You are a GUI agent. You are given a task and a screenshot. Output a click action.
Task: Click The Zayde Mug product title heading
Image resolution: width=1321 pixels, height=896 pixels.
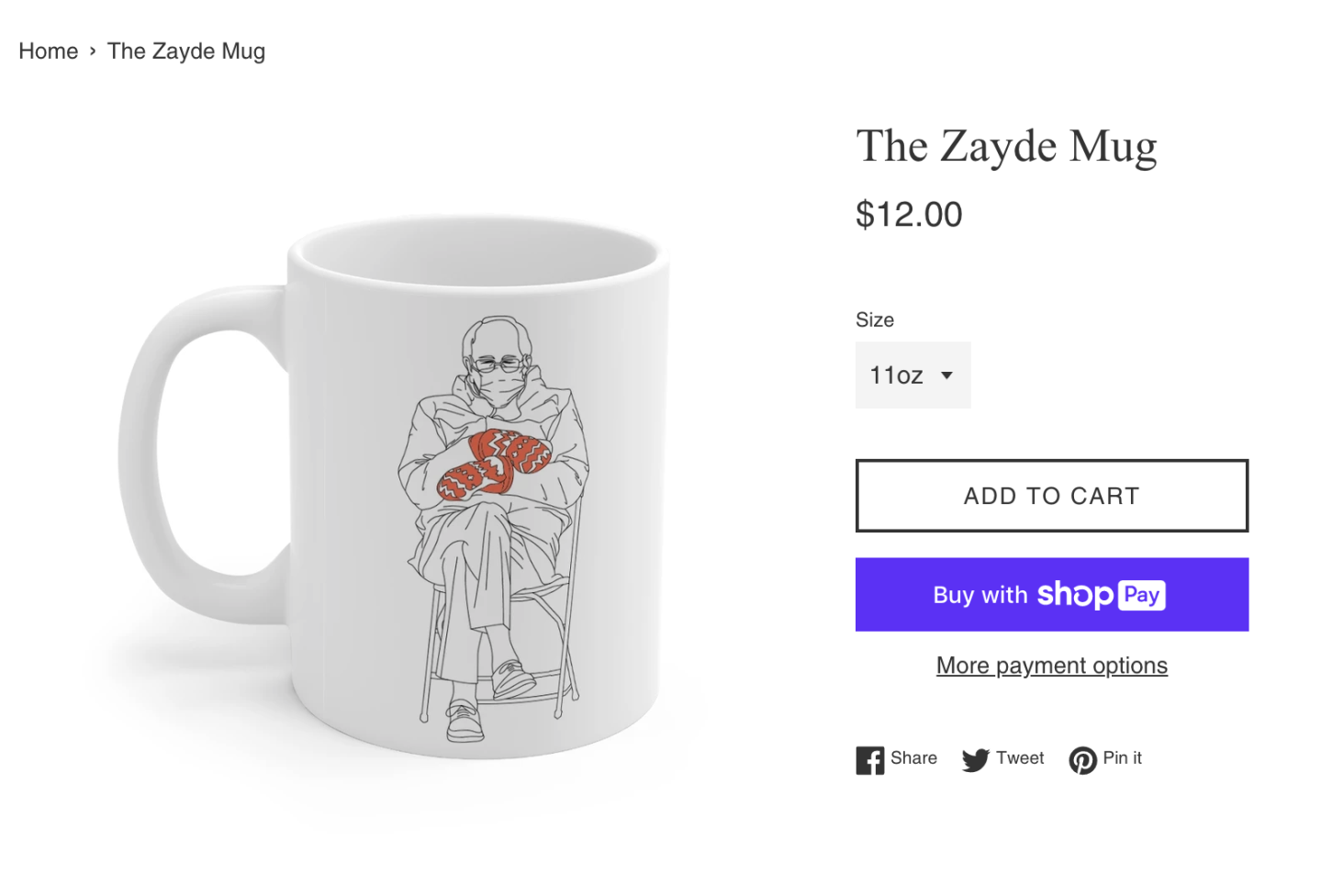coord(1006,147)
